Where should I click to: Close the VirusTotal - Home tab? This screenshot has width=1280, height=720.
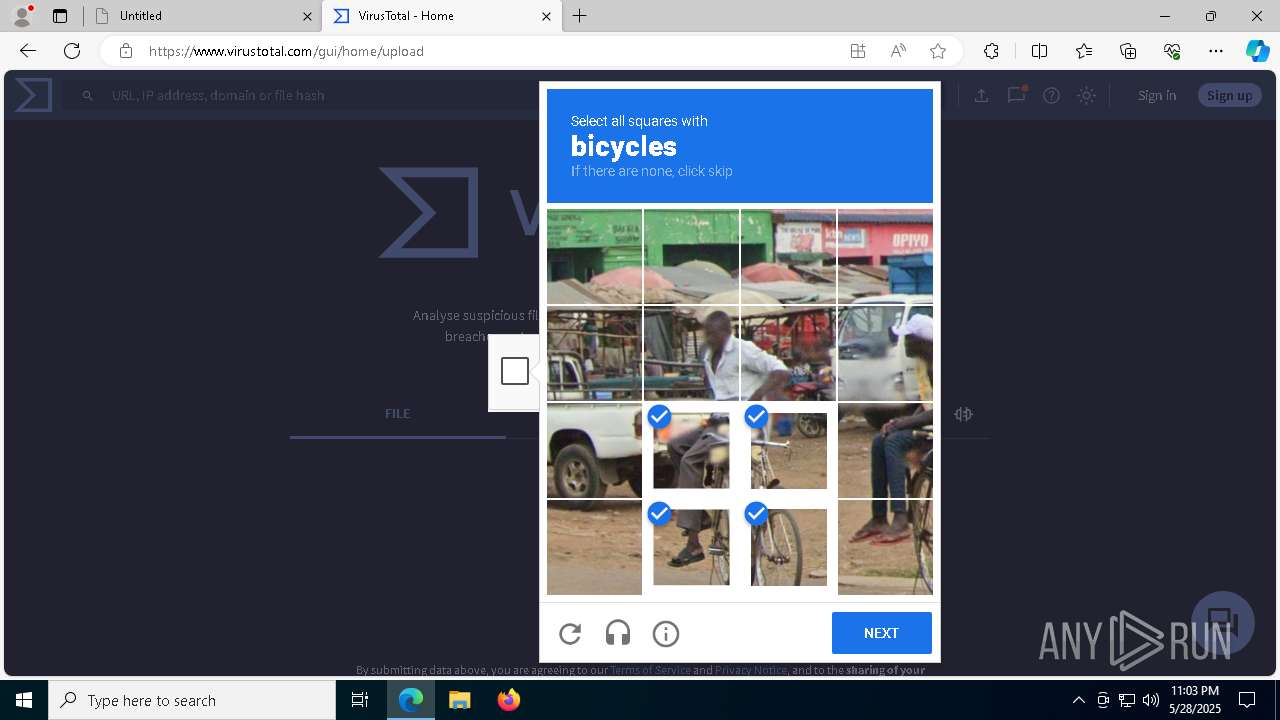pos(546,16)
